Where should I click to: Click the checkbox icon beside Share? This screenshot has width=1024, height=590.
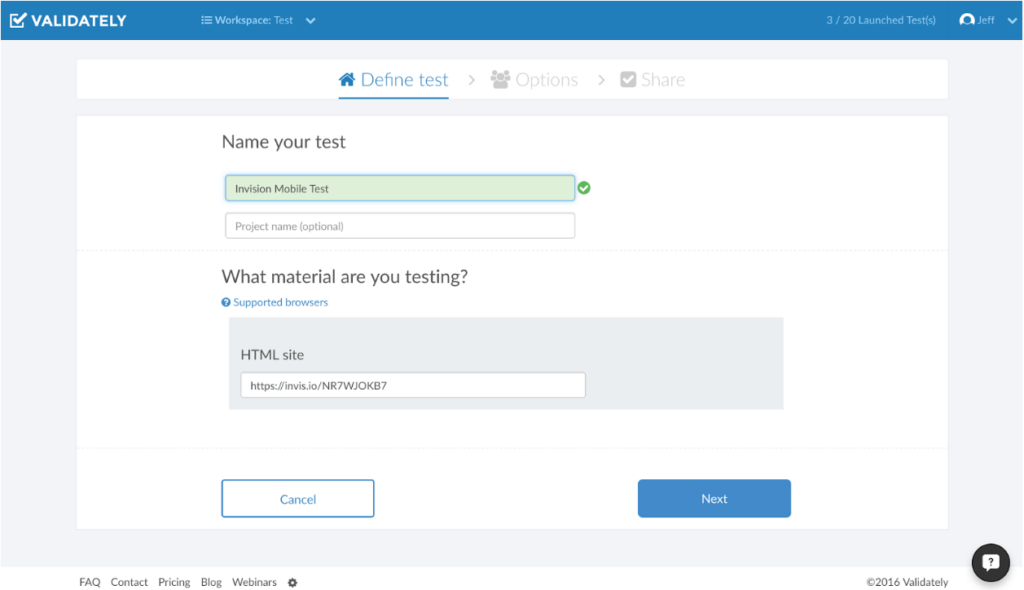click(628, 80)
